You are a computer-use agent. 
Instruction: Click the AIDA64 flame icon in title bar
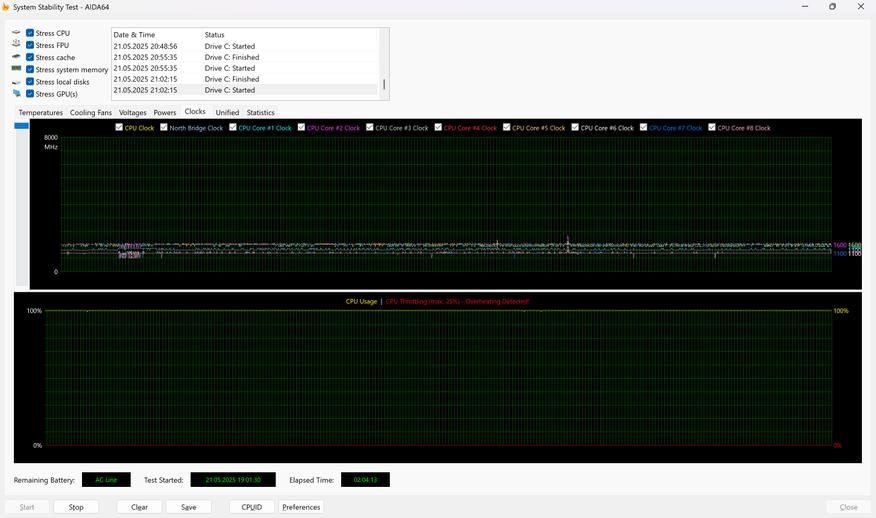(x=5, y=7)
